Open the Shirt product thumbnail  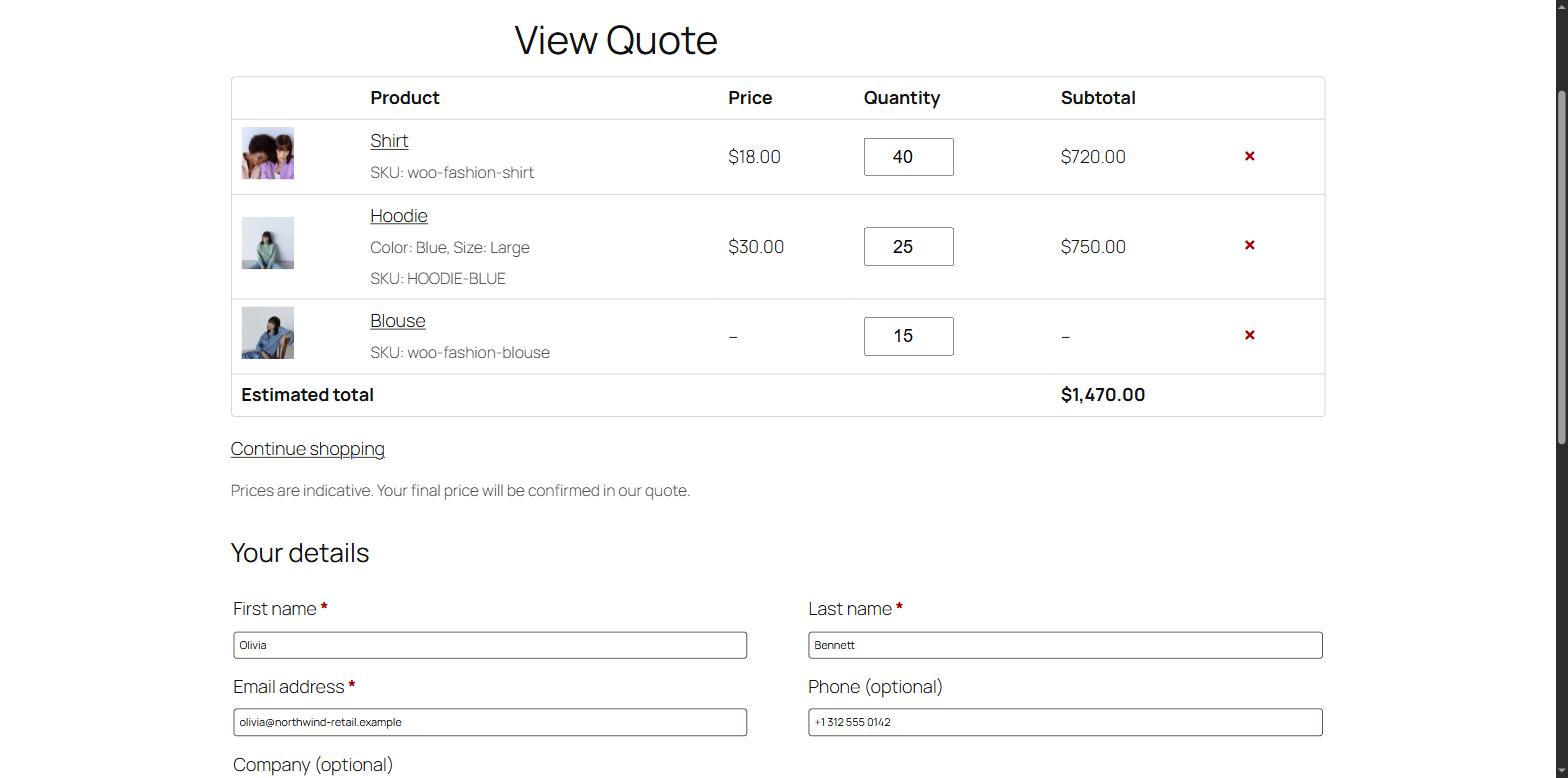268,153
